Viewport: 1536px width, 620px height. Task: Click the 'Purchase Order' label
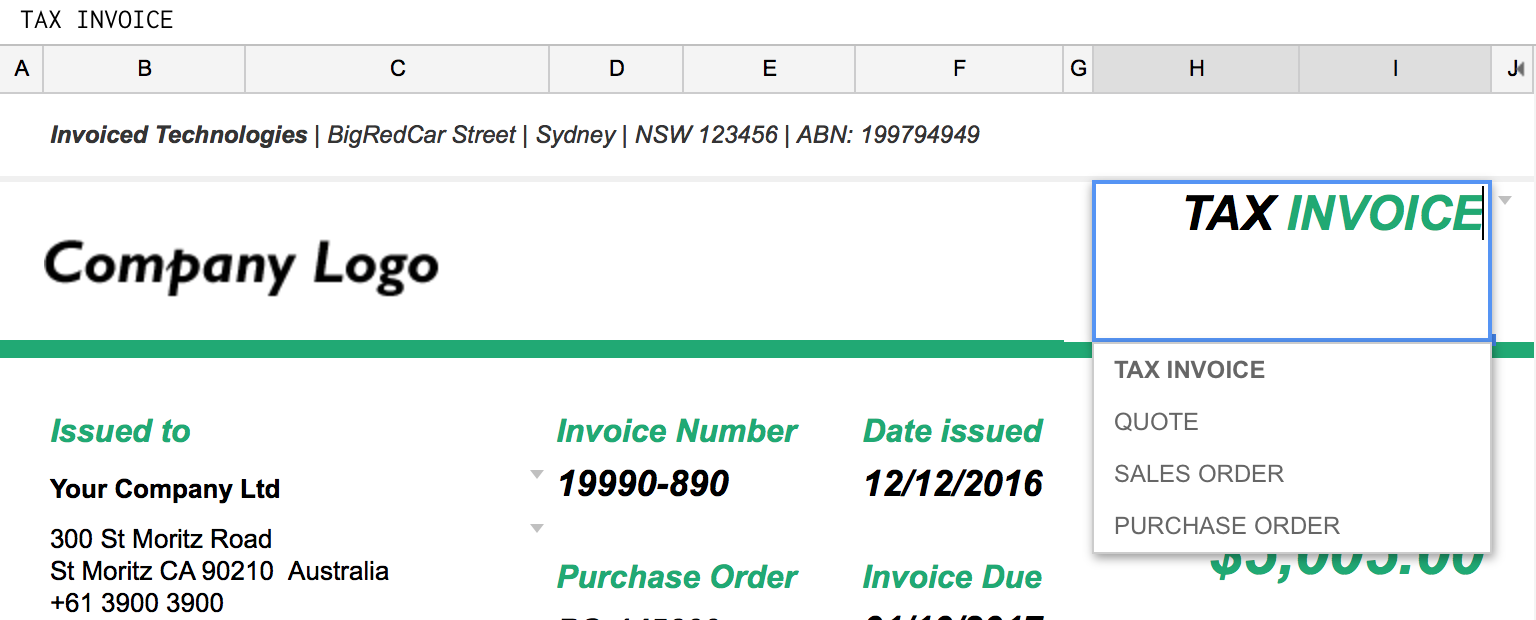pyautogui.click(x=677, y=577)
